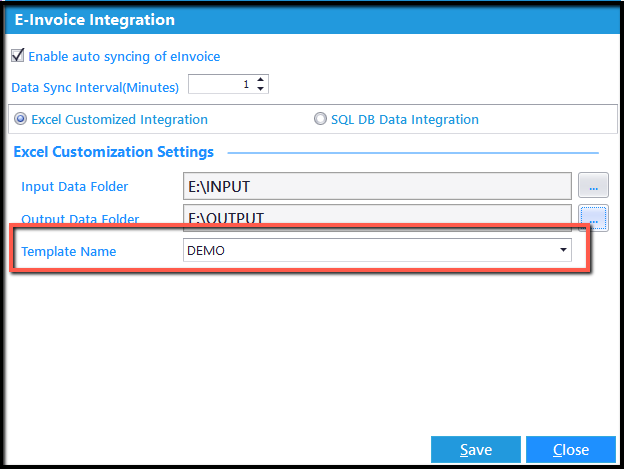Click the Template Name dropdown arrow
This screenshot has height=469, width=624.
point(563,250)
